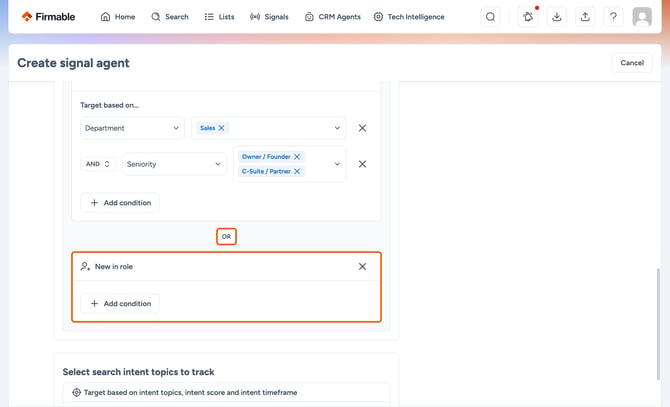
Task: Click the upload icon in header
Action: (585, 17)
